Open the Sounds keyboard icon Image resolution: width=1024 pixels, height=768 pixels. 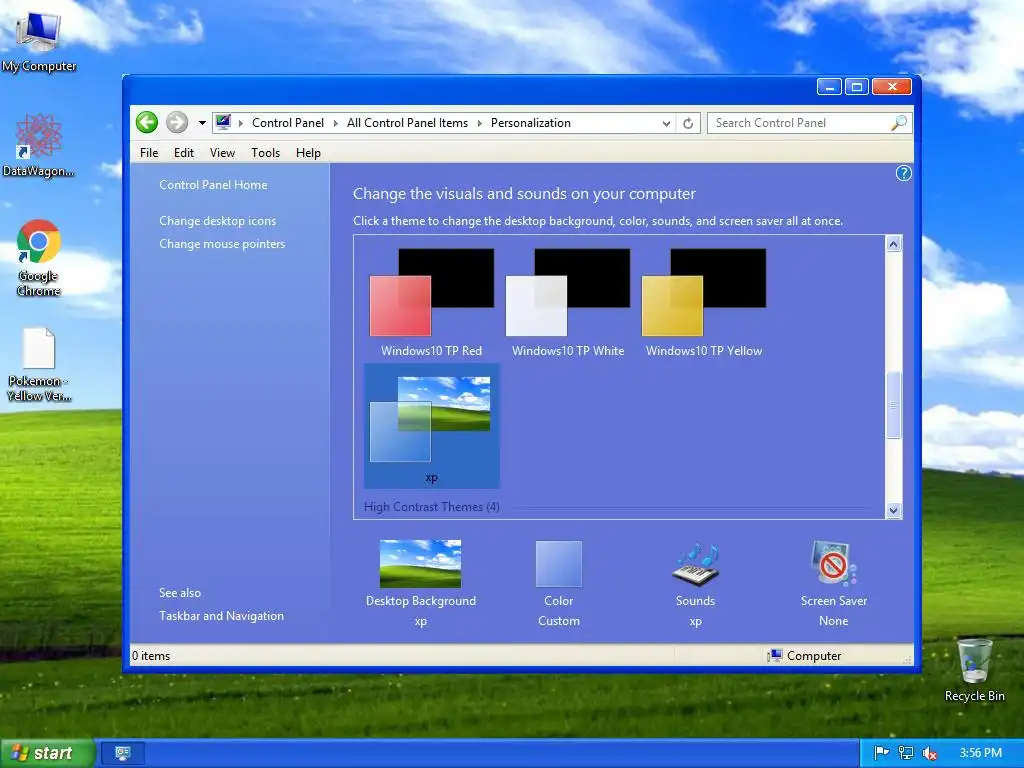point(696,564)
